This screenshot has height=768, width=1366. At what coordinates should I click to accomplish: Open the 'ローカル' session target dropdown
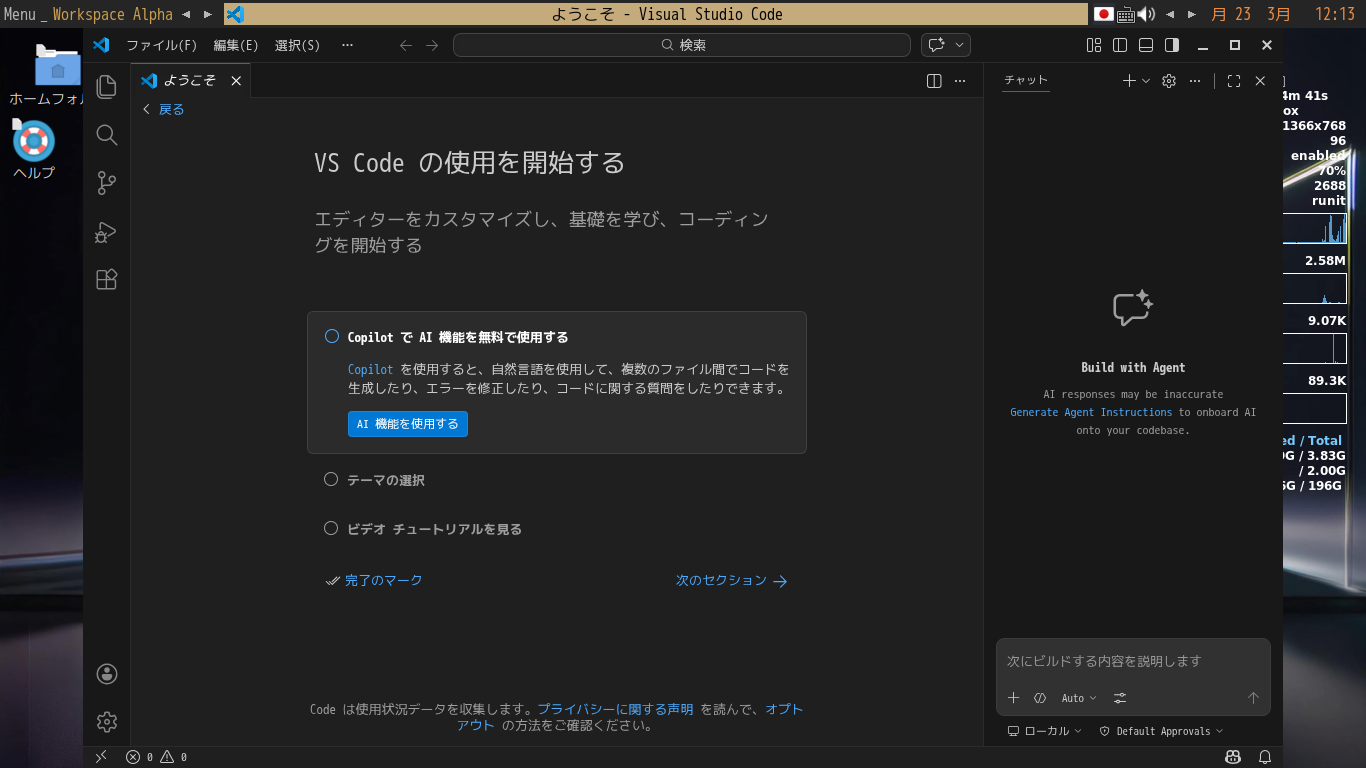pyautogui.click(x=1045, y=731)
